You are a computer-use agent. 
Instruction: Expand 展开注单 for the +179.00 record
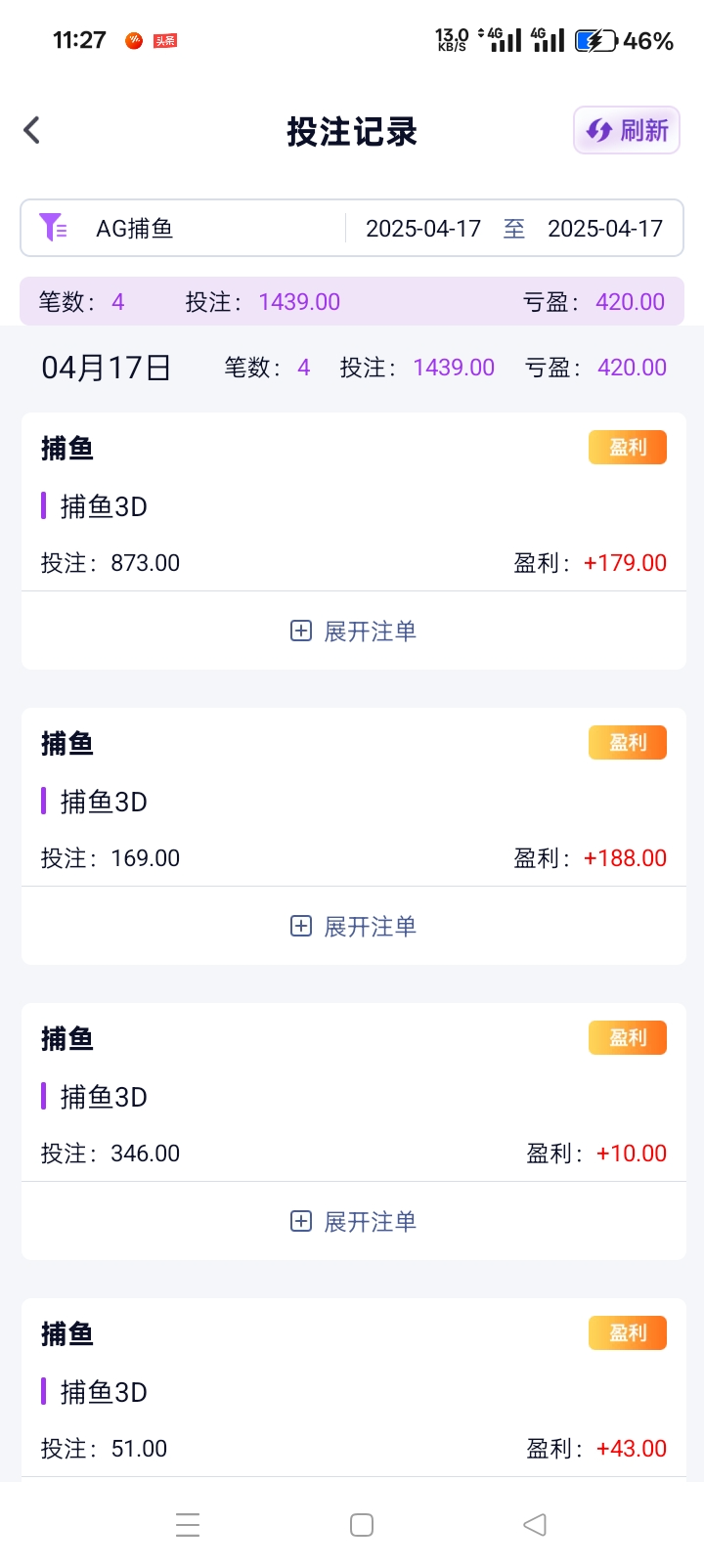pos(370,632)
